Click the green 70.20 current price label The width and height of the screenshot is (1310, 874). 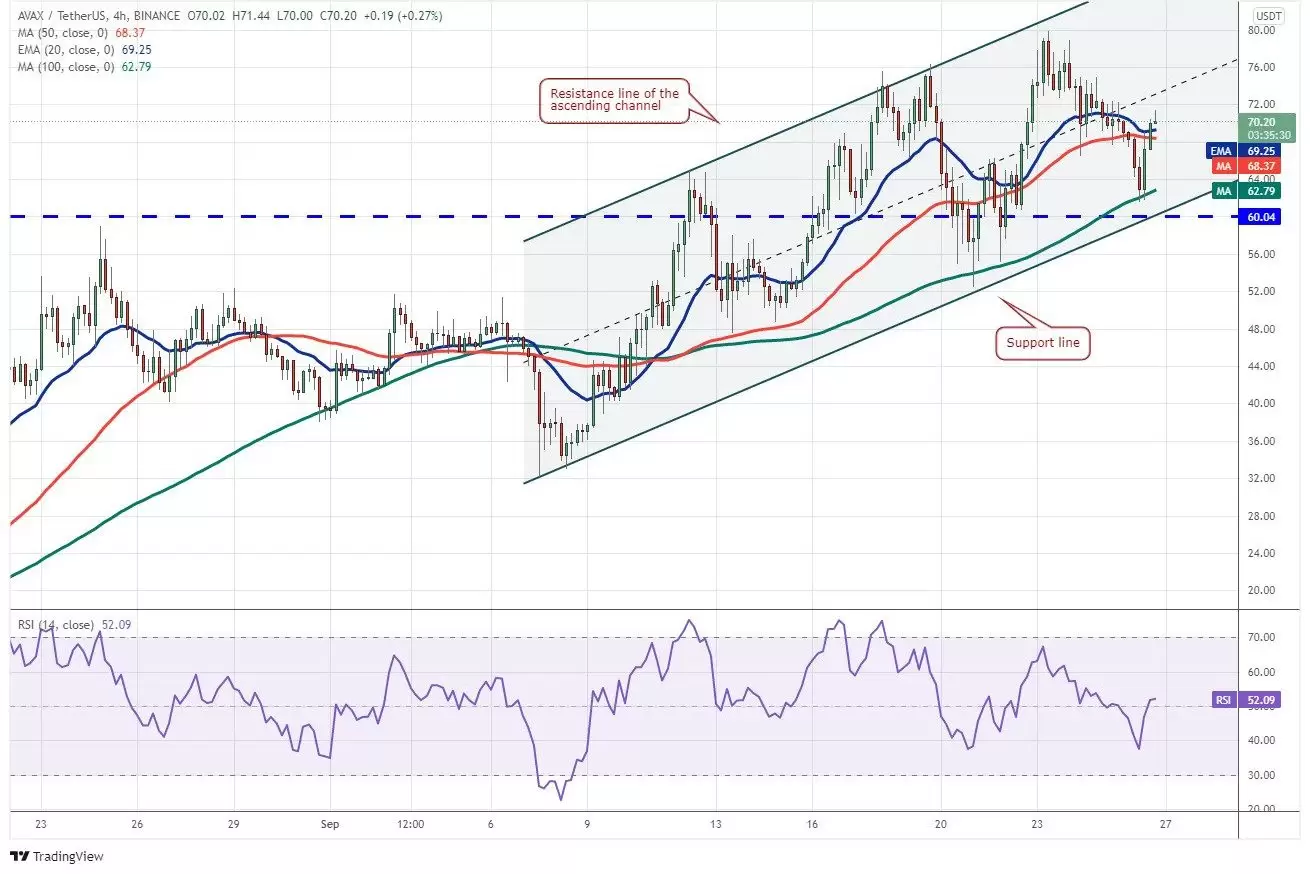point(1265,127)
